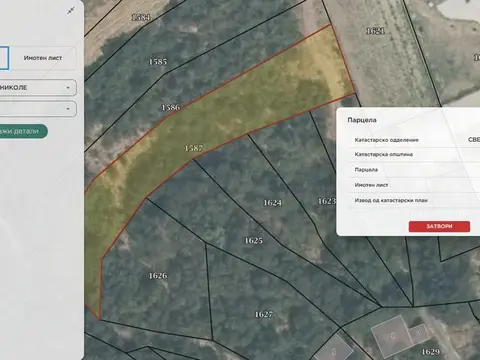Click the Парцела row in the popup
The width and height of the screenshot is (480, 360).
(x=413, y=170)
